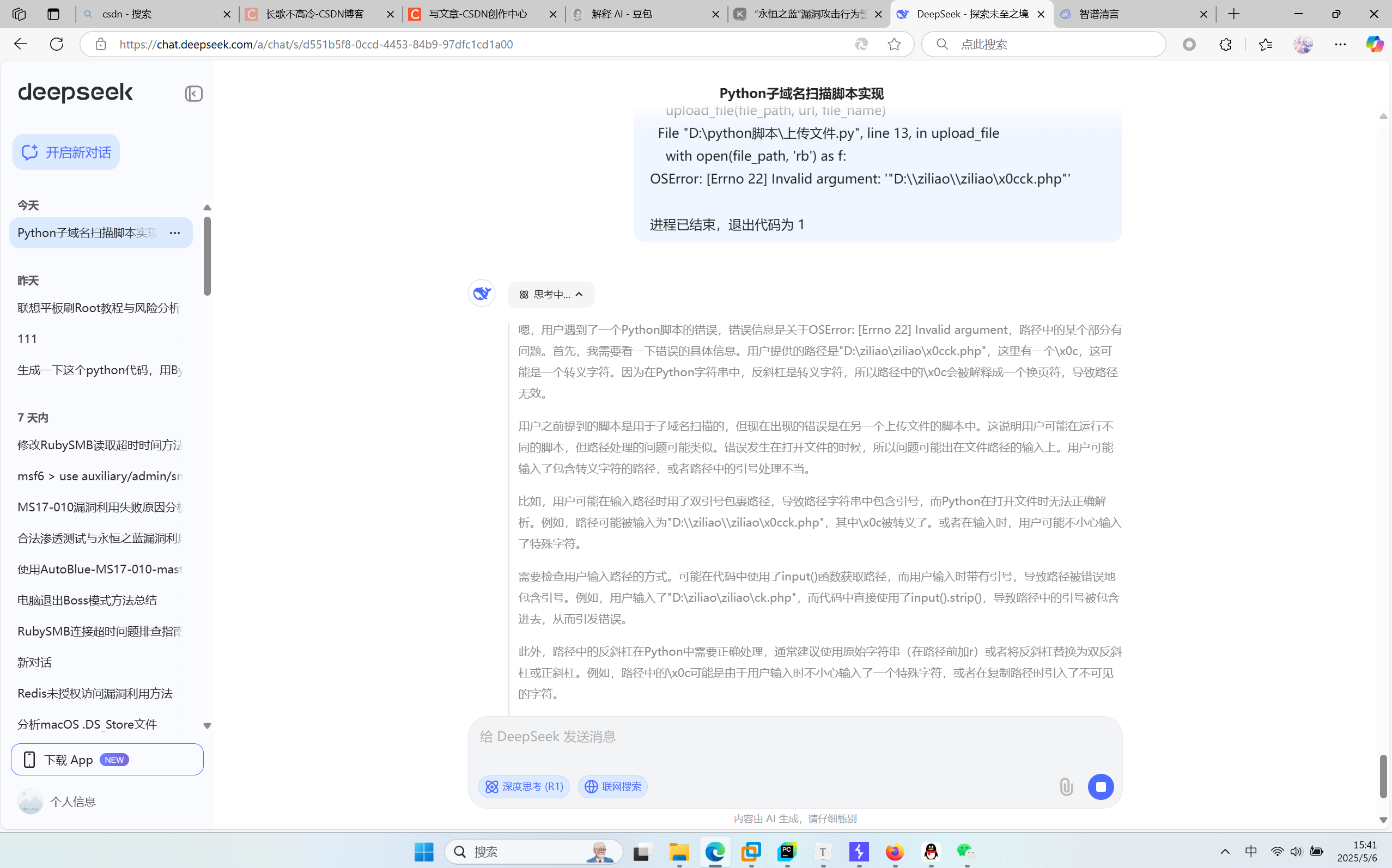Collapse the DeepSeek sidebar panel
Screen dimensions: 1392x868
[x=193, y=94]
